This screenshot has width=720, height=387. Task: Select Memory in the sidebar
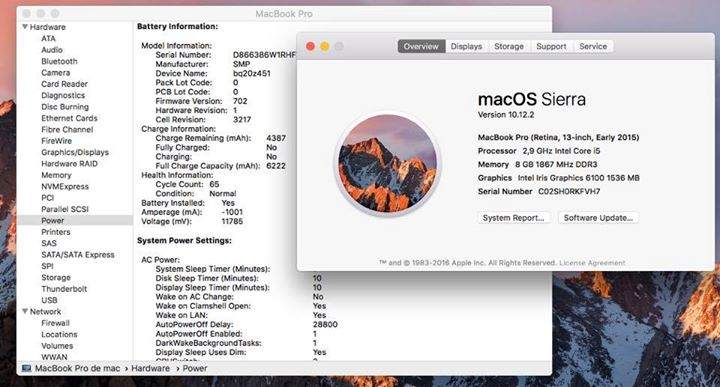pos(56,175)
